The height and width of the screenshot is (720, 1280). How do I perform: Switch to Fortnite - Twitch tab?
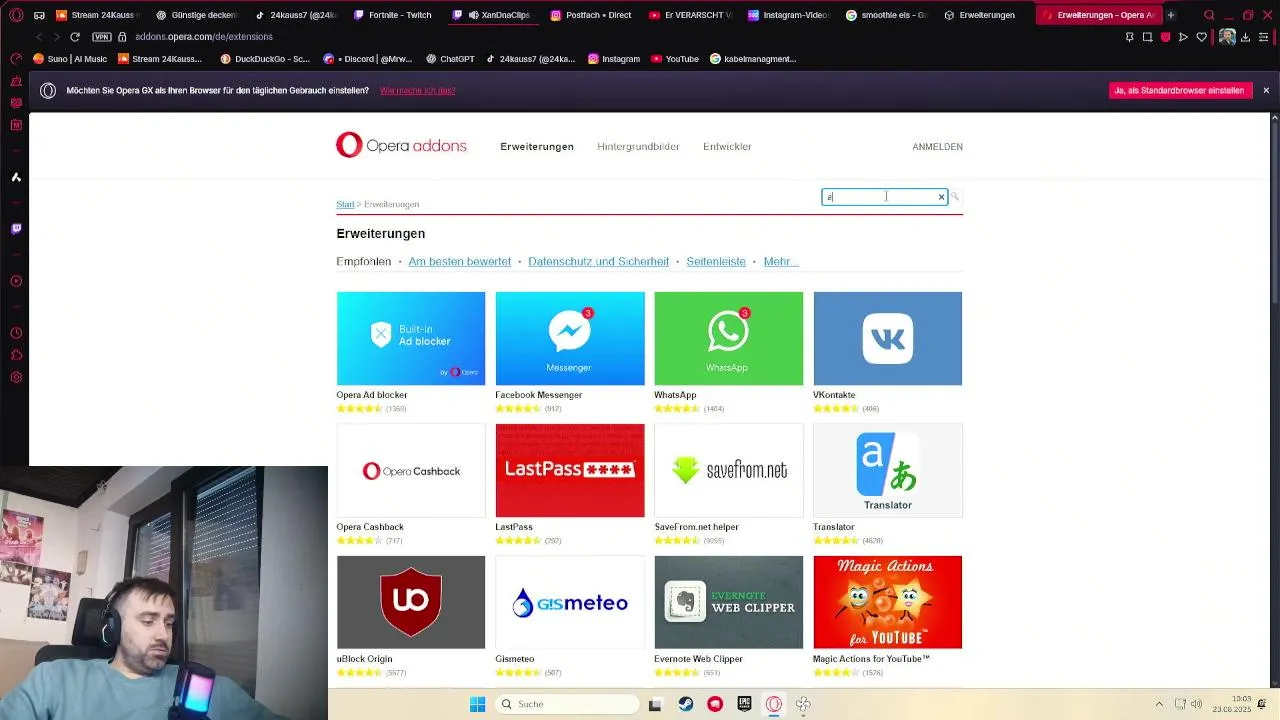395,15
